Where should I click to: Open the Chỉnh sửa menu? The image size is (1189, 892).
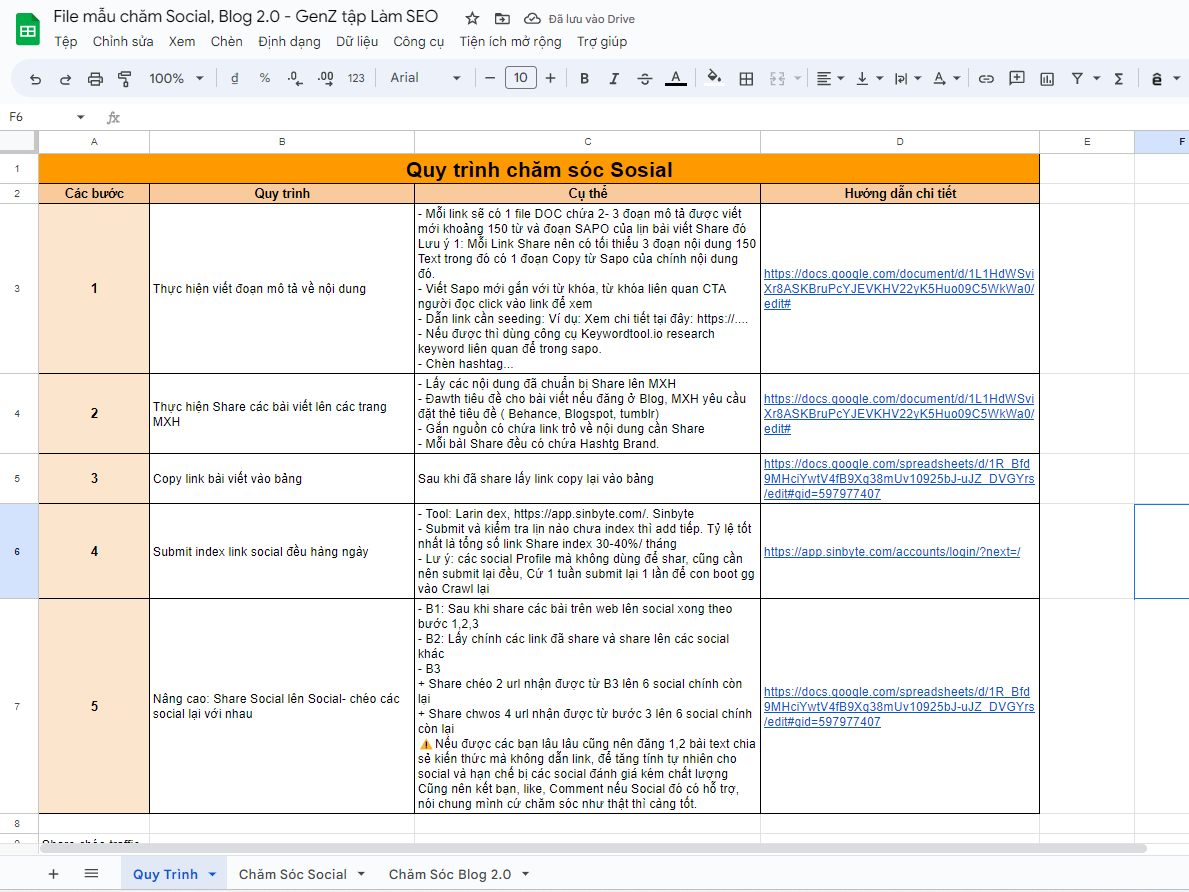[x=123, y=41]
